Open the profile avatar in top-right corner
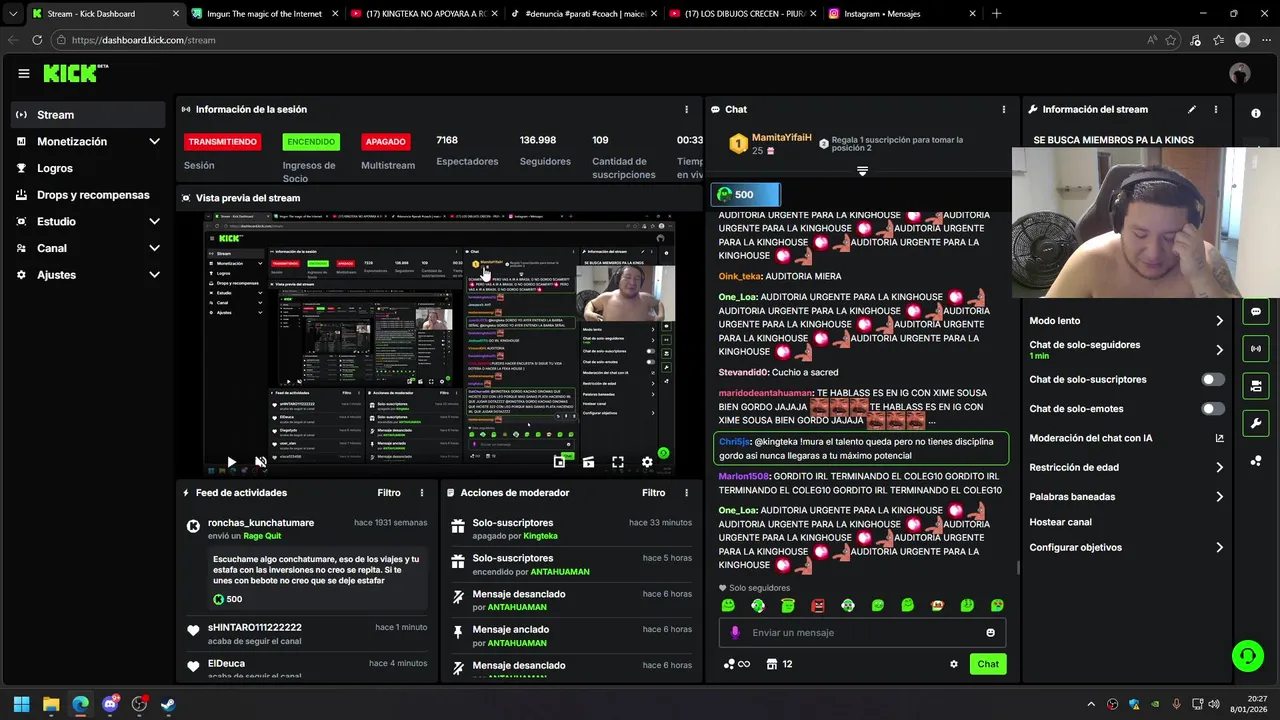 tap(1240, 73)
